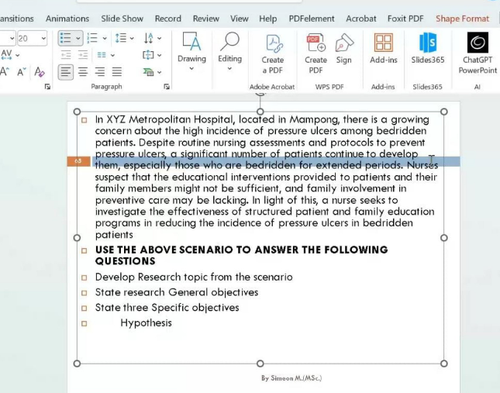This screenshot has width=500, height=393.
Task: Open the Font dialog launcher
Action: point(47,87)
